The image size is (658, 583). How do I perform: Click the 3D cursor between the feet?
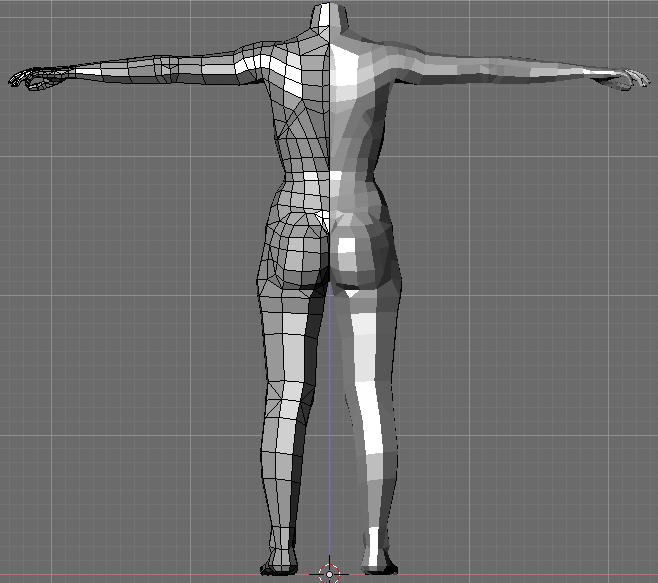pyautogui.click(x=329, y=573)
